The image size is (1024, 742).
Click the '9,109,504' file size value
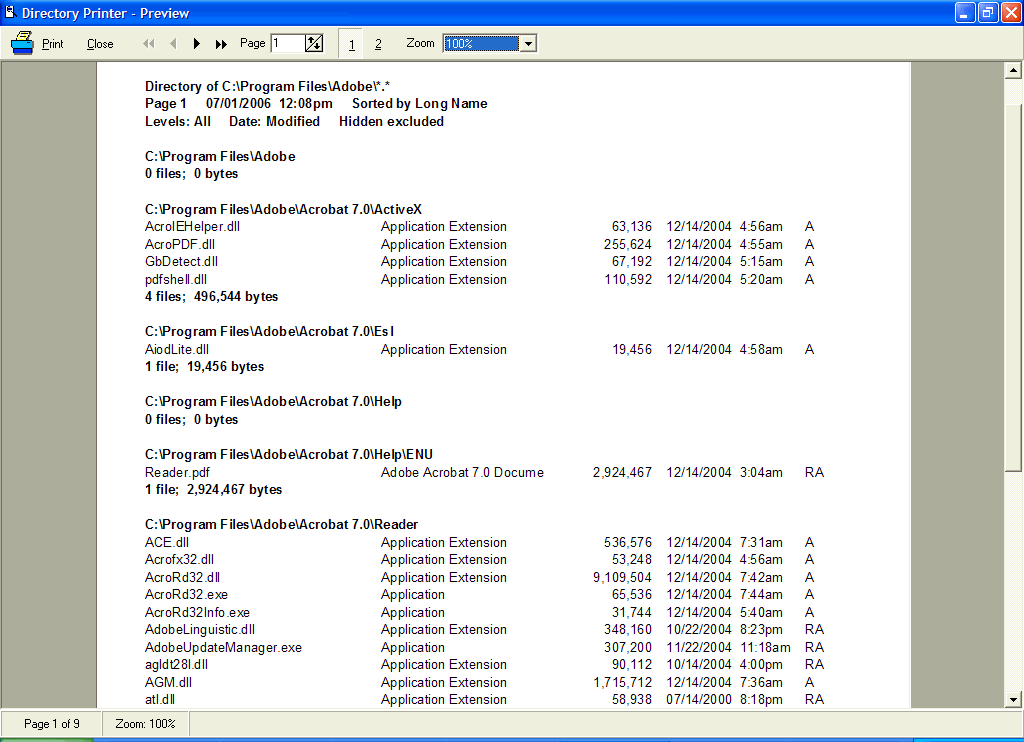tap(622, 577)
